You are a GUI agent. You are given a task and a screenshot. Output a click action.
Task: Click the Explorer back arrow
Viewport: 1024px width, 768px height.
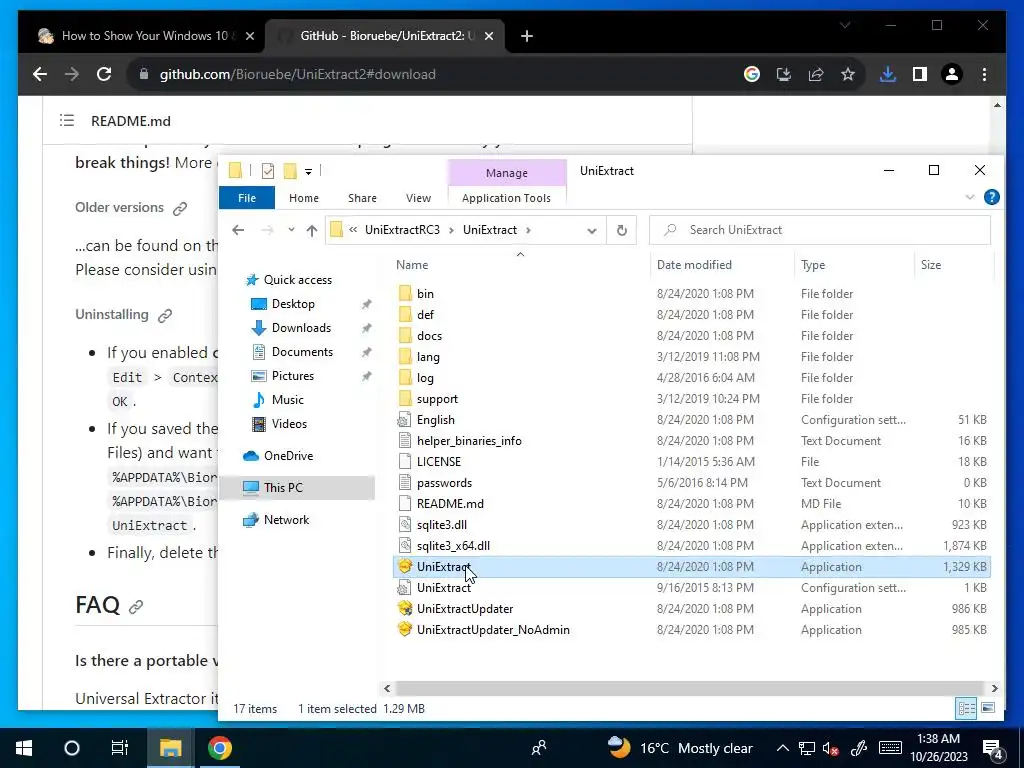click(x=238, y=230)
